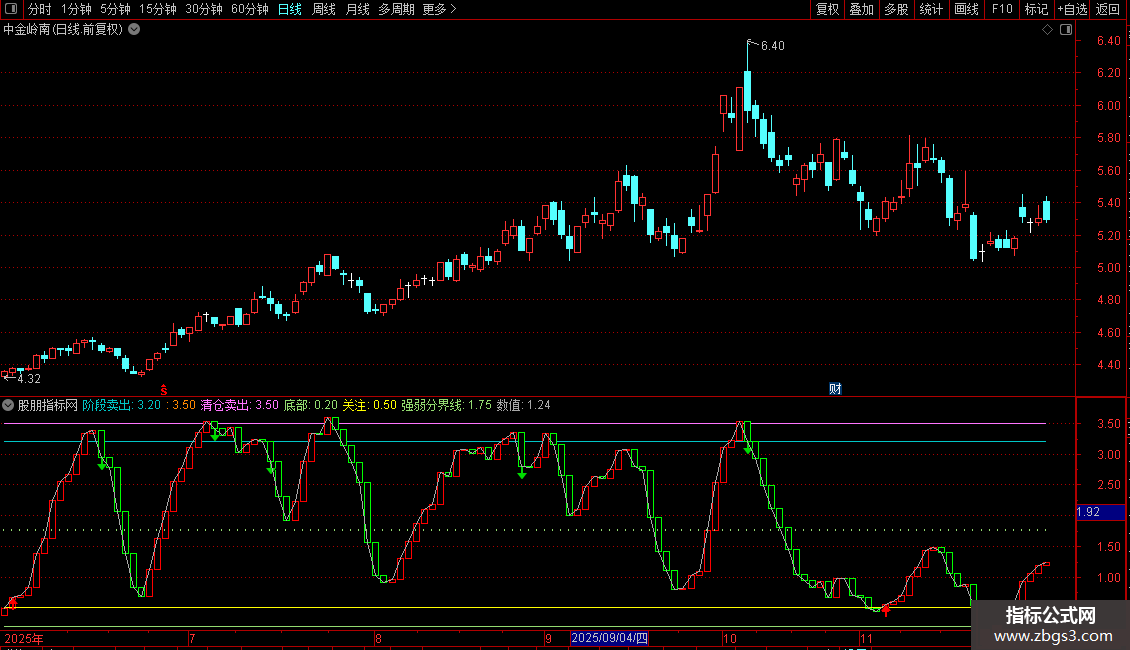
Task: Click the 强弱分界线 1.75 label
Action: click(x=447, y=405)
